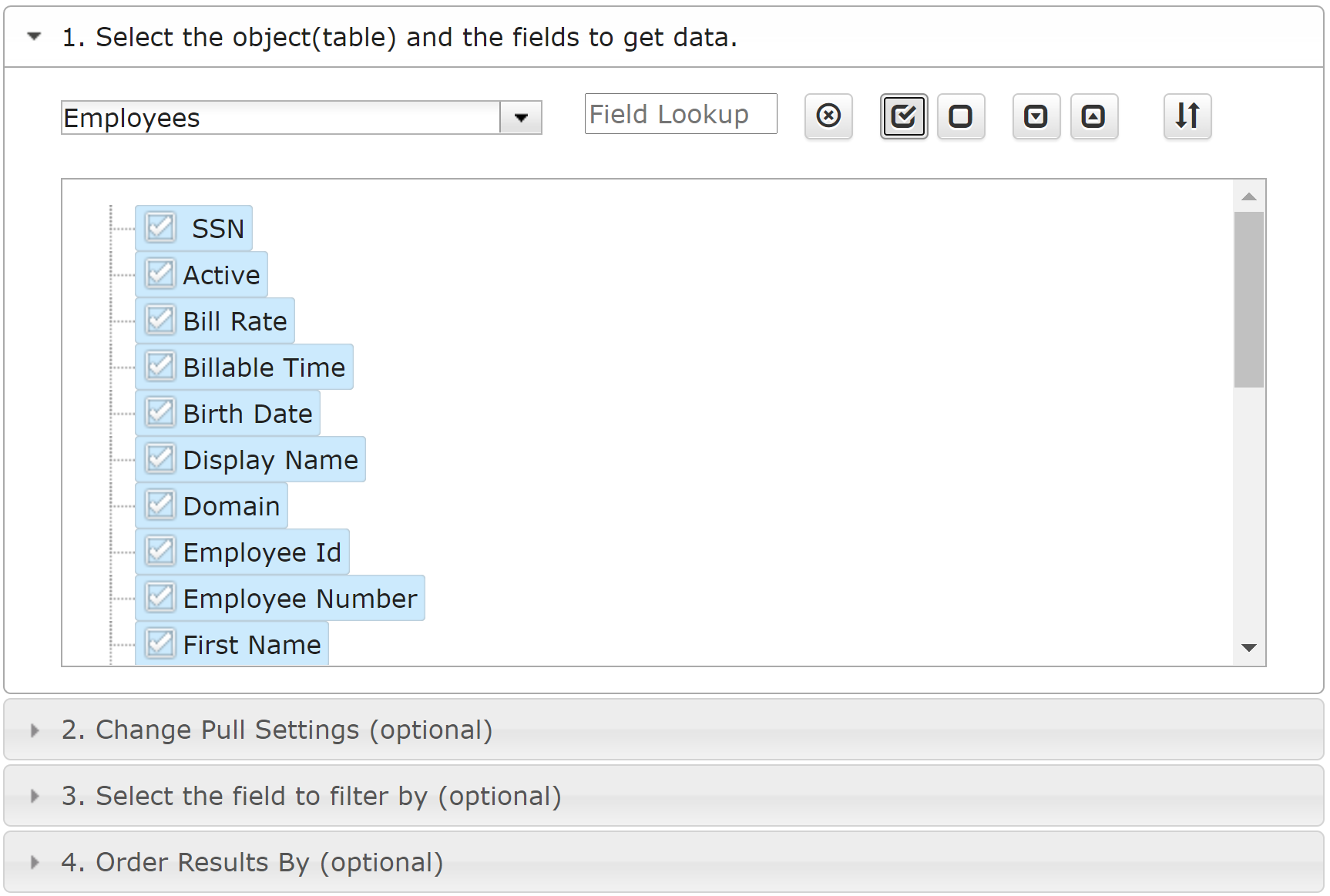This screenshot has width=1330, height=896.
Task: Click the uncheck all fields icon
Action: tap(961, 116)
